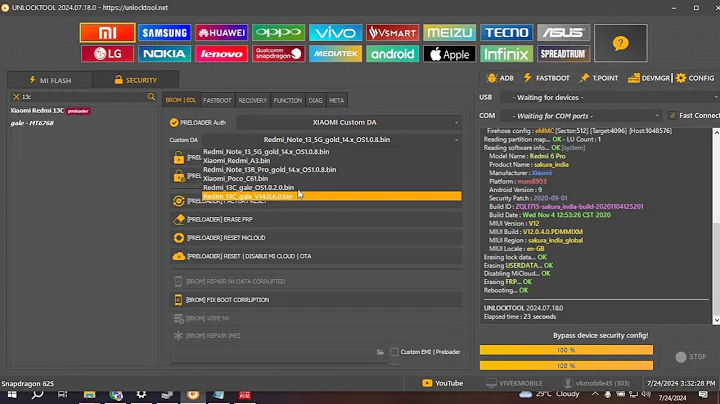Toggle the Fast Connect checkbox

pos(672,116)
